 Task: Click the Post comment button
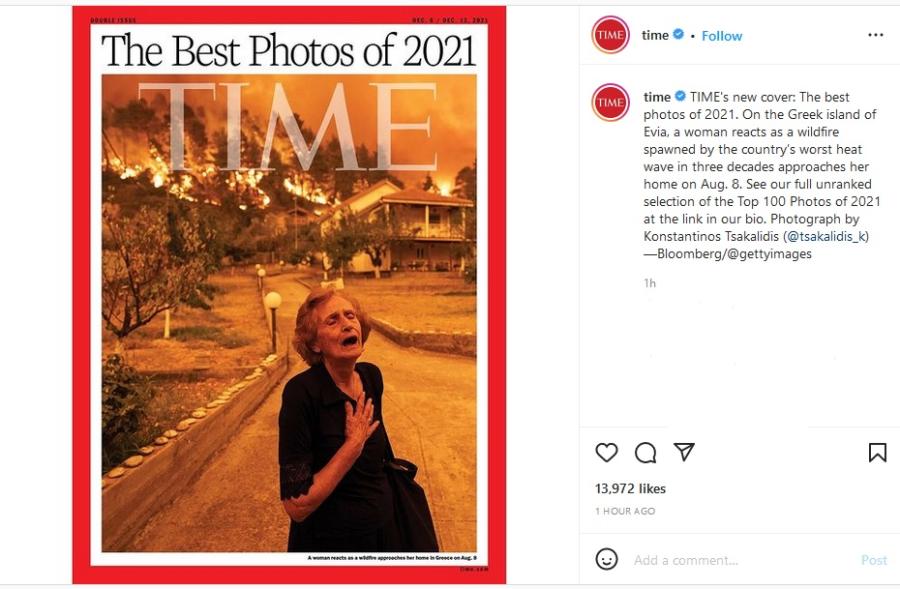tap(874, 560)
